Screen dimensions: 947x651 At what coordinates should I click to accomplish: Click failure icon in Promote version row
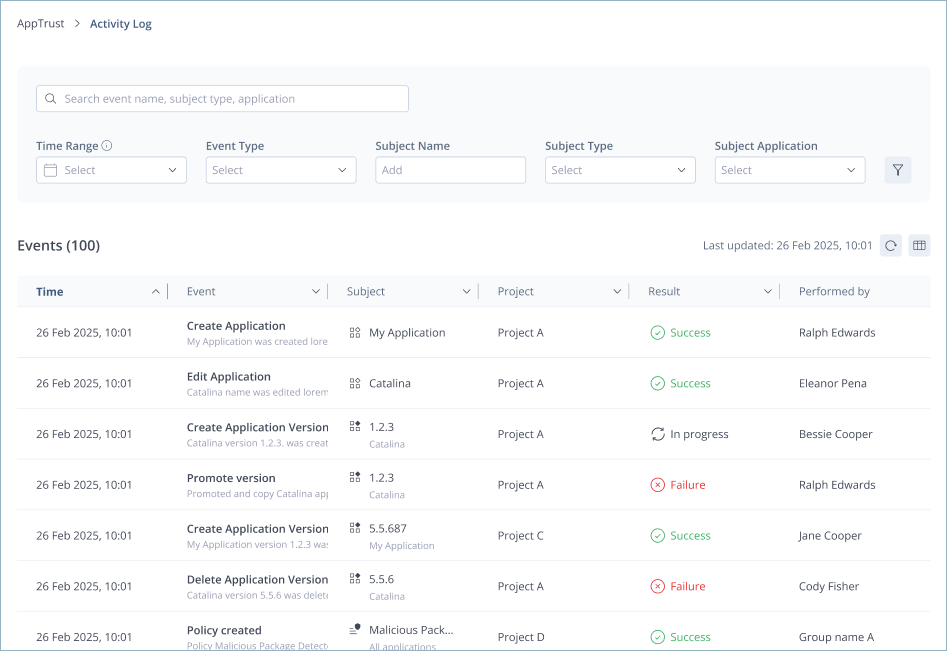coord(657,485)
